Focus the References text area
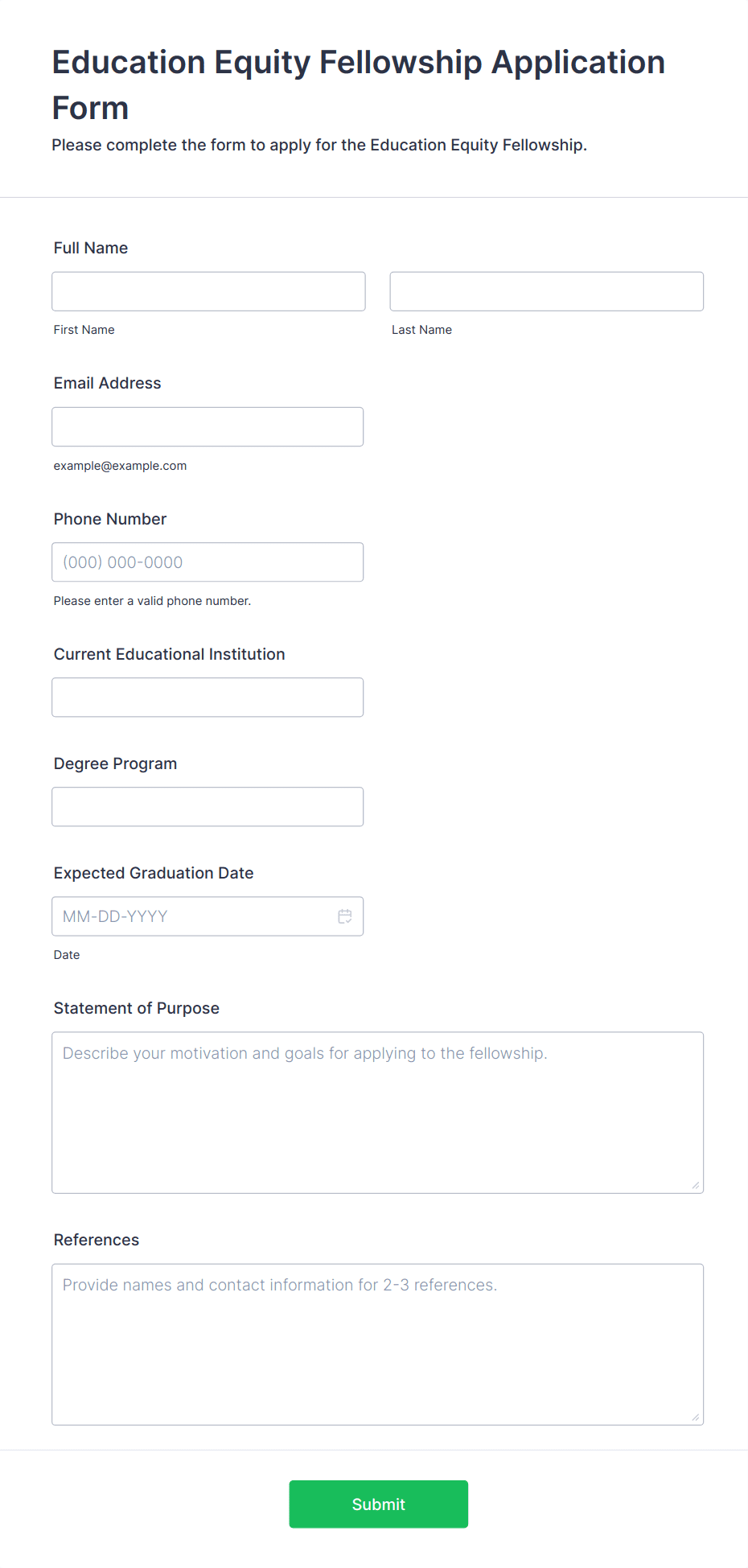Image resolution: width=748 pixels, height=1568 pixels. click(x=377, y=1344)
